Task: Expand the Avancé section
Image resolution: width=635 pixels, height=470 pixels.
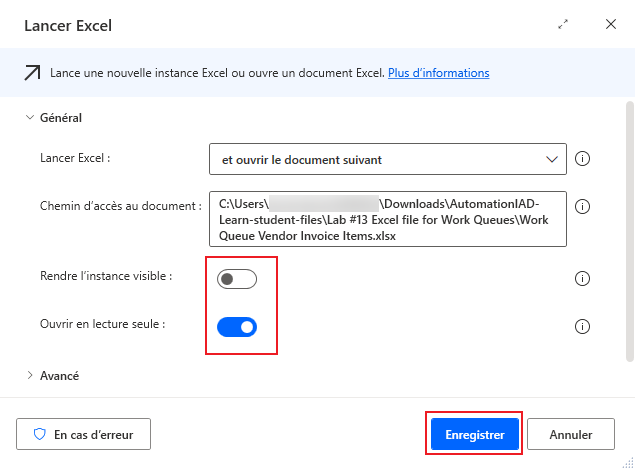Action: coord(30,375)
